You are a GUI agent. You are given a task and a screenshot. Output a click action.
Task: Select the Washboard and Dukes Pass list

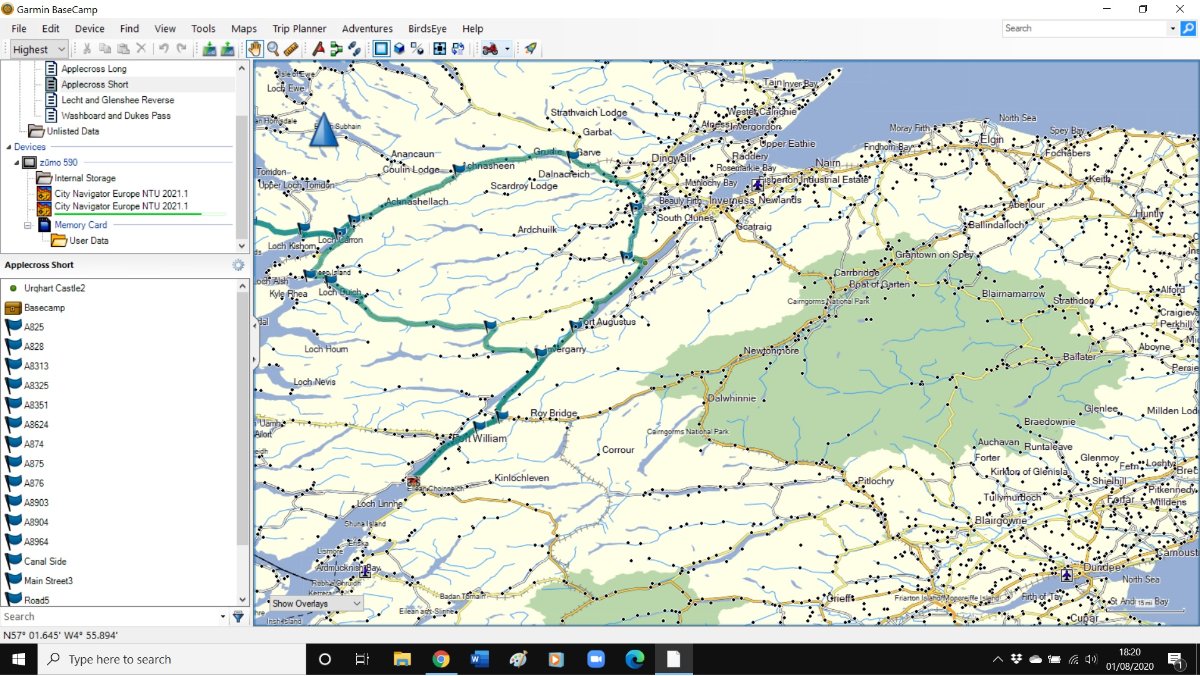coord(116,116)
